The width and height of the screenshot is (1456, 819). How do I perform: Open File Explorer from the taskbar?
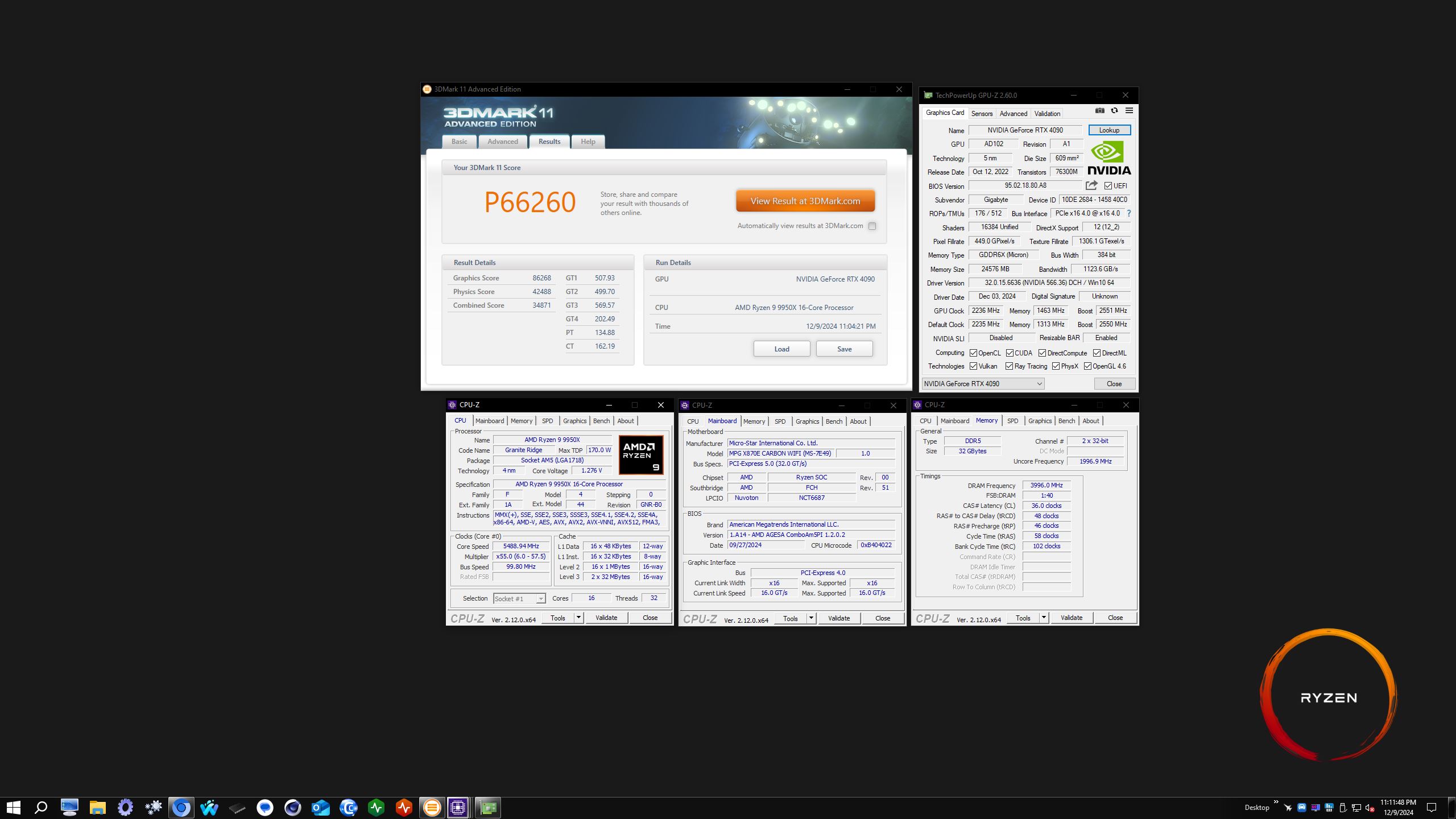(98, 807)
